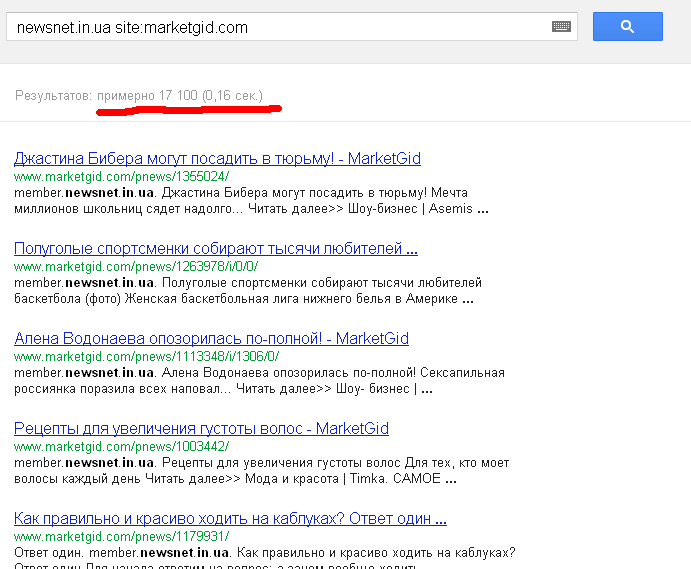Screen dimensions: 691x569
Task: Click the magnifier search button
Action: (x=627, y=27)
